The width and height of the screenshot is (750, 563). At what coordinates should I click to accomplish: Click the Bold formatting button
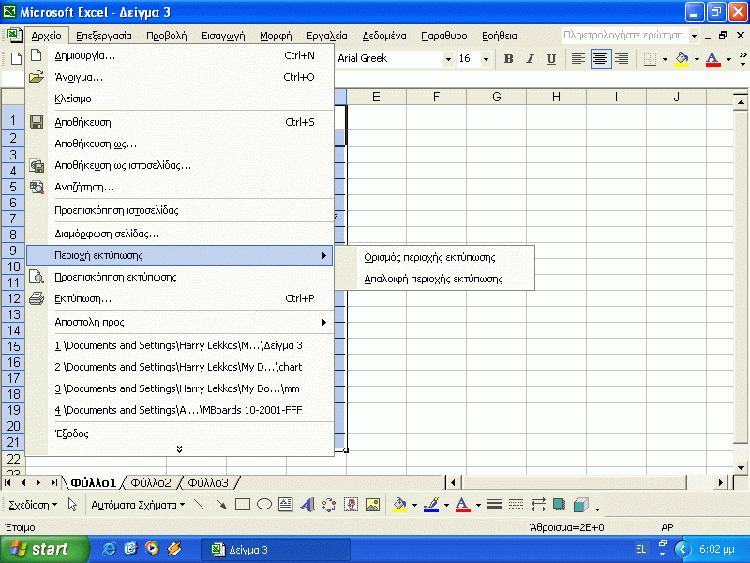click(x=508, y=58)
